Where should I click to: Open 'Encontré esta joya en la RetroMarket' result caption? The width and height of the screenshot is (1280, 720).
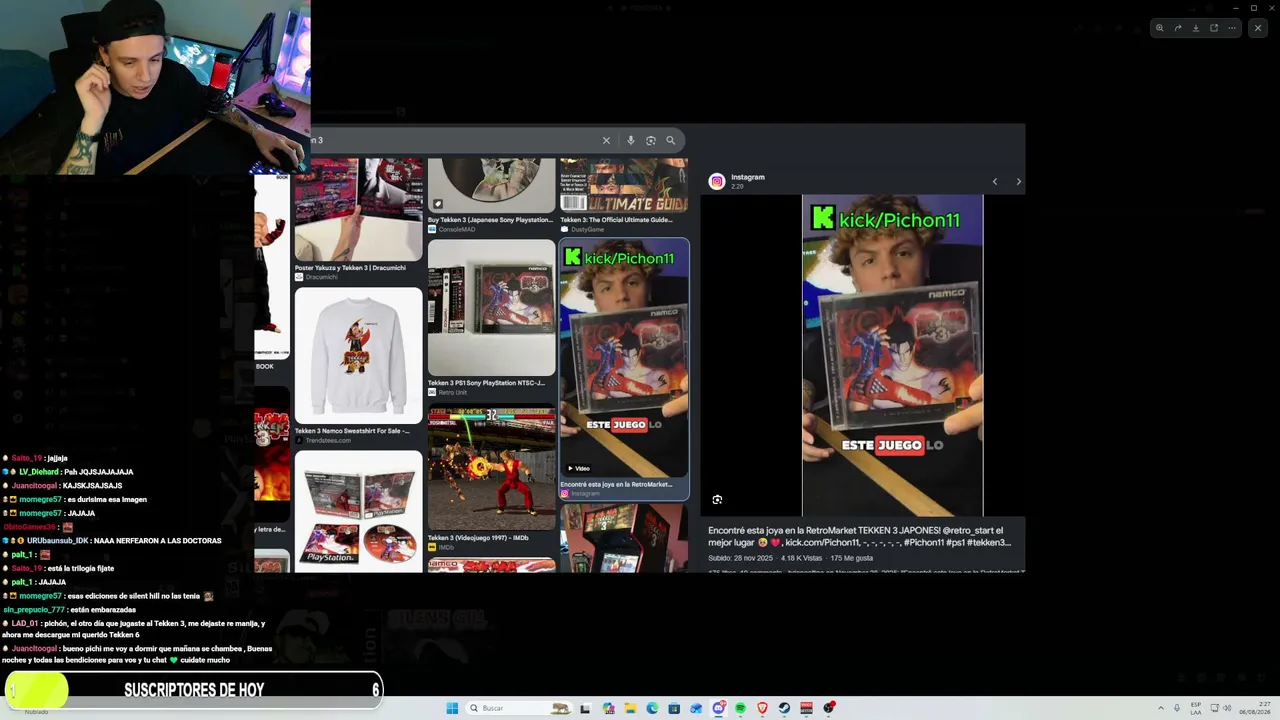(616, 484)
